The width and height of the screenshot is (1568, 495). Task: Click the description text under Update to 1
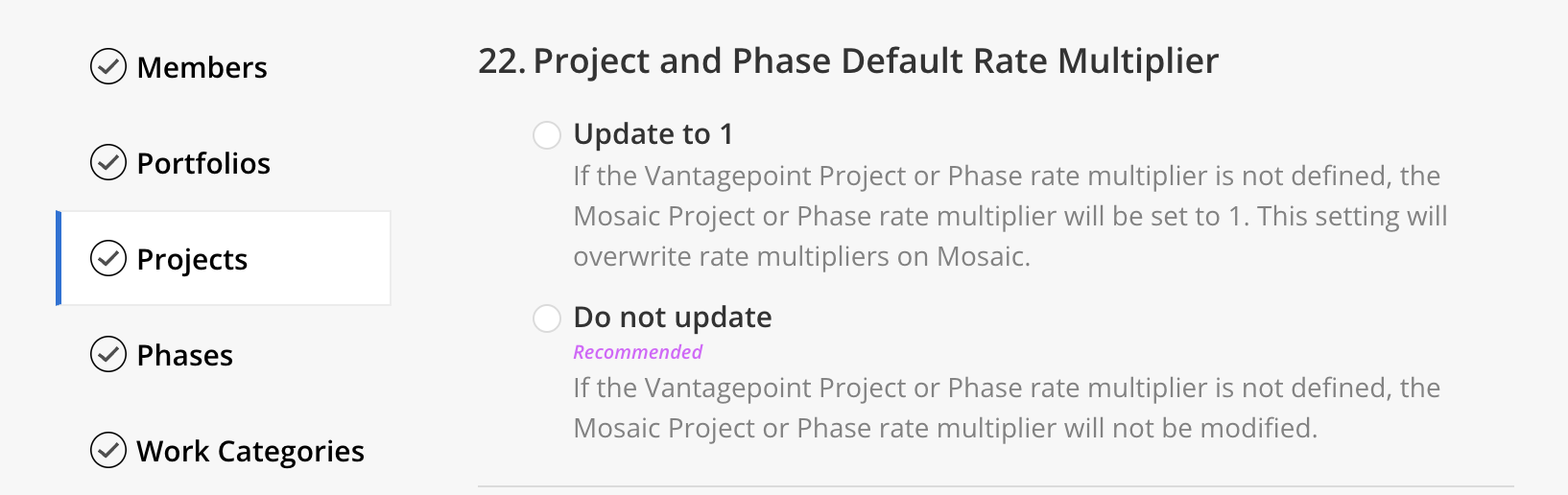1010,216
